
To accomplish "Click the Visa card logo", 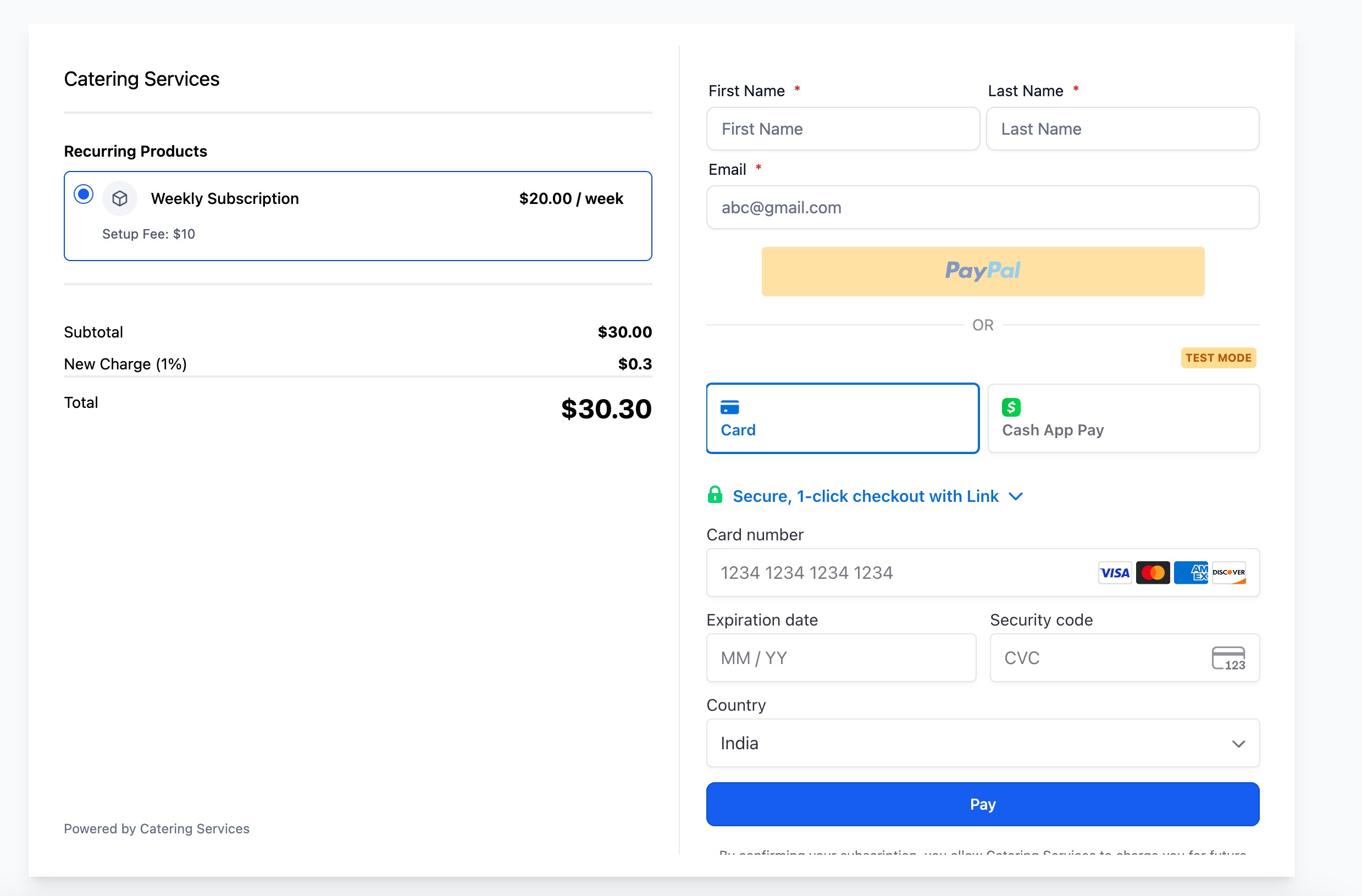I will 1114,573.
